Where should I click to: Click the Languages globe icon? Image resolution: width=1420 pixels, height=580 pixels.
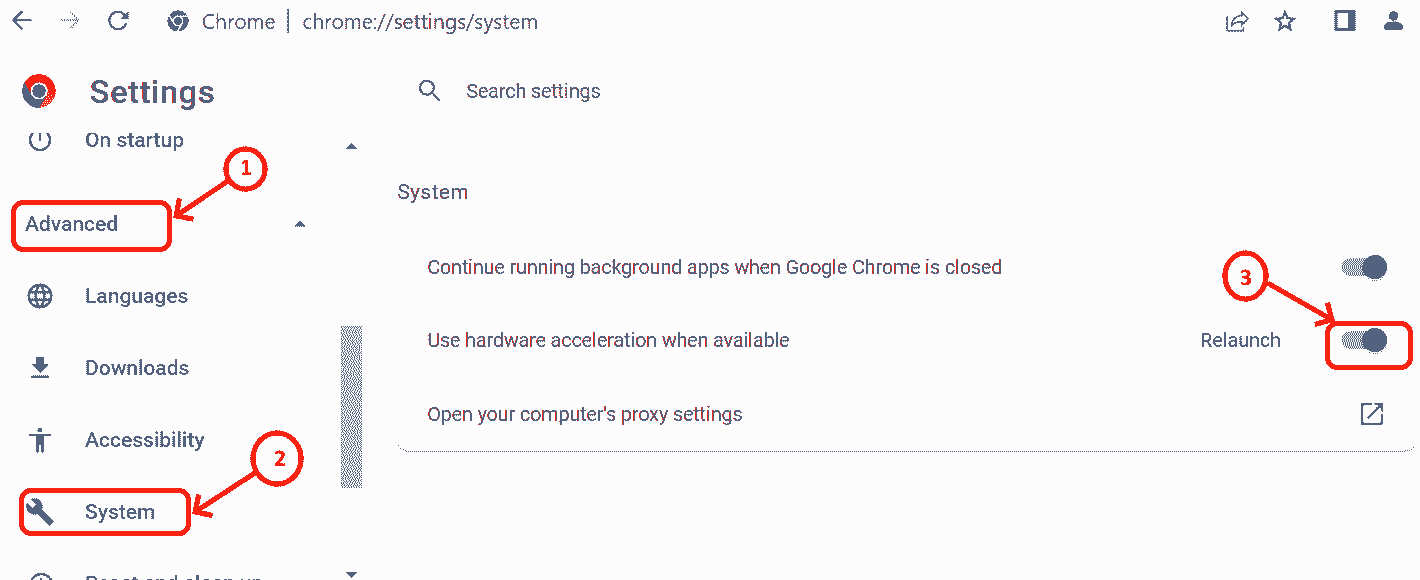tap(39, 295)
